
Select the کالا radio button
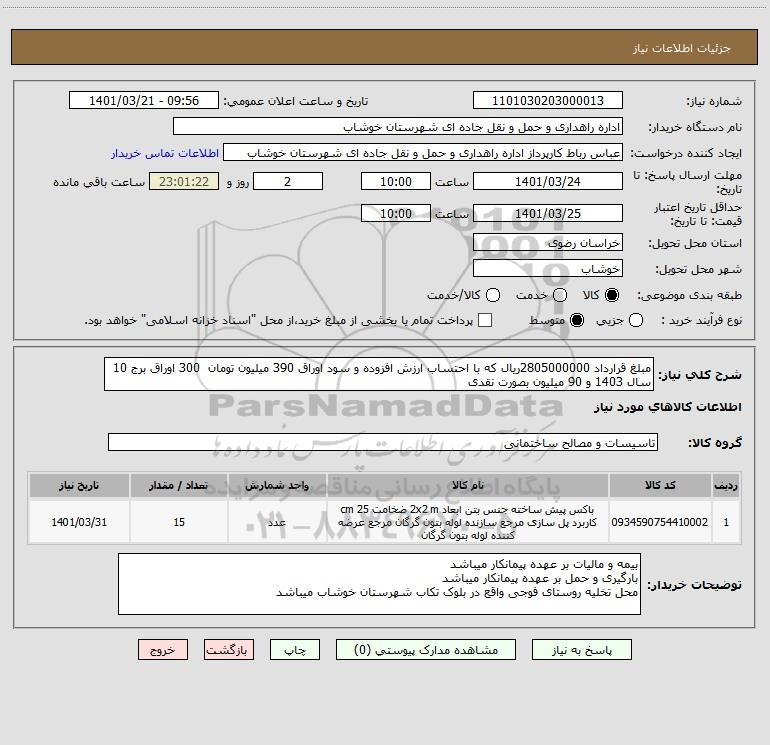pyautogui.click(x=612, y=295)
